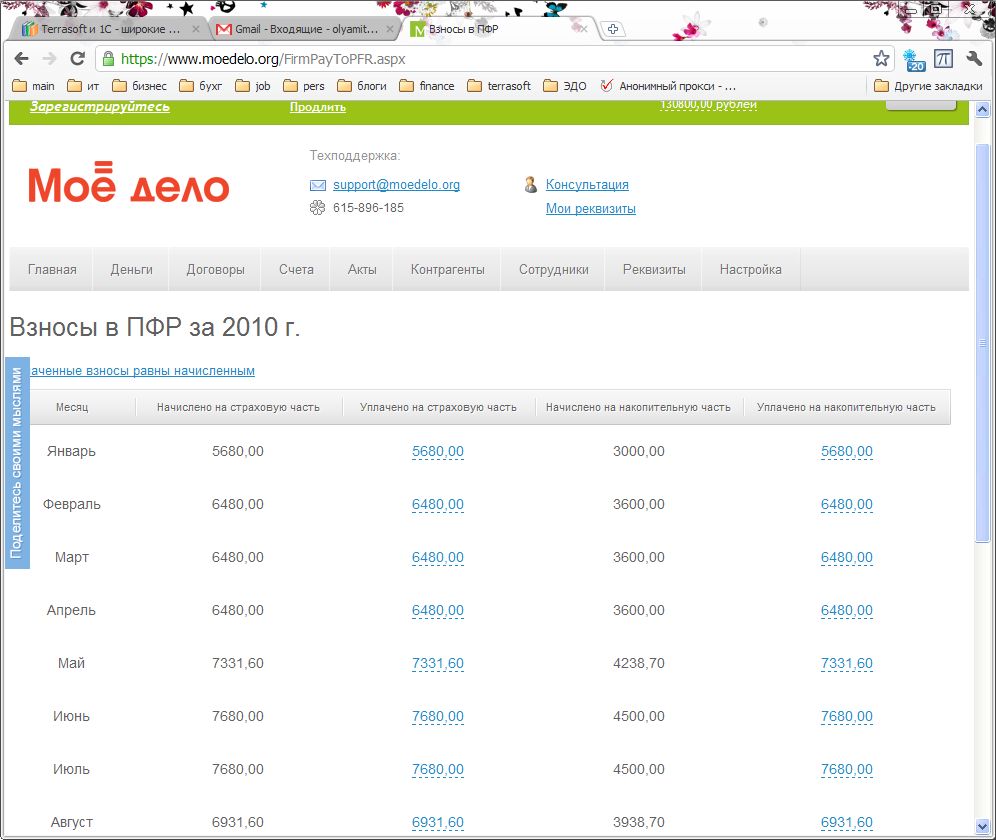Viewport: 996px width, 840px height.
Task: Open the finance bookmarks folder
Action: [x=427, y=86]
